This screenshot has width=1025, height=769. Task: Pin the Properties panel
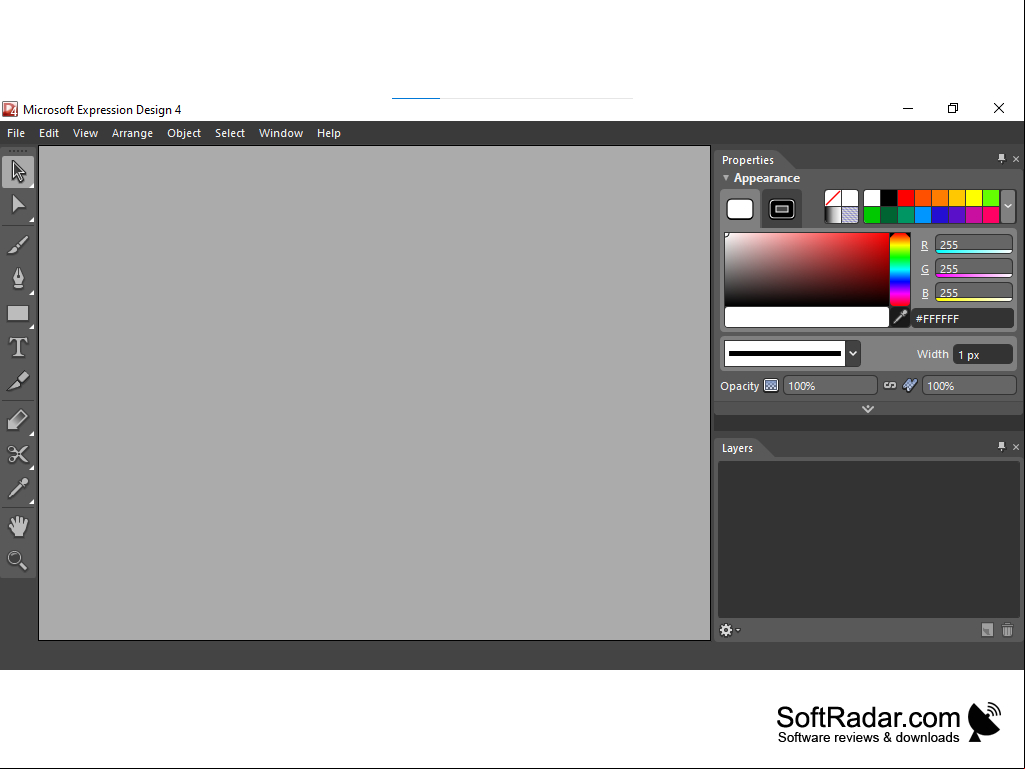pos(1001,159)
